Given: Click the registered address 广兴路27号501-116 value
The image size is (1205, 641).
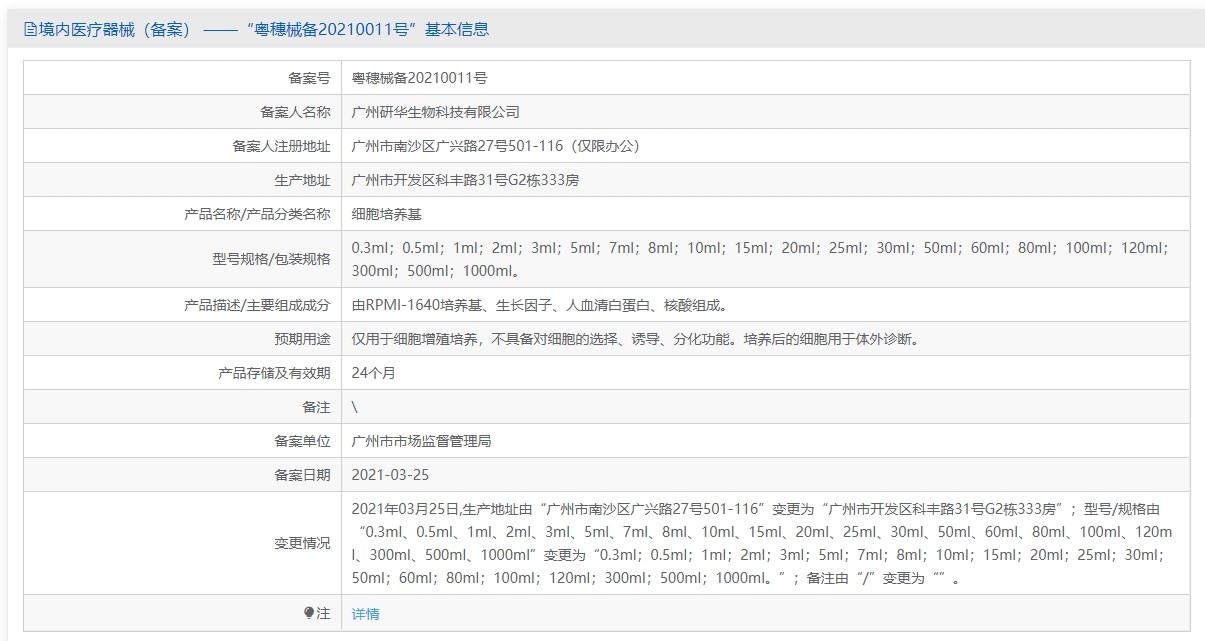Looking at the screenshot, I should (x=495, y=146).
